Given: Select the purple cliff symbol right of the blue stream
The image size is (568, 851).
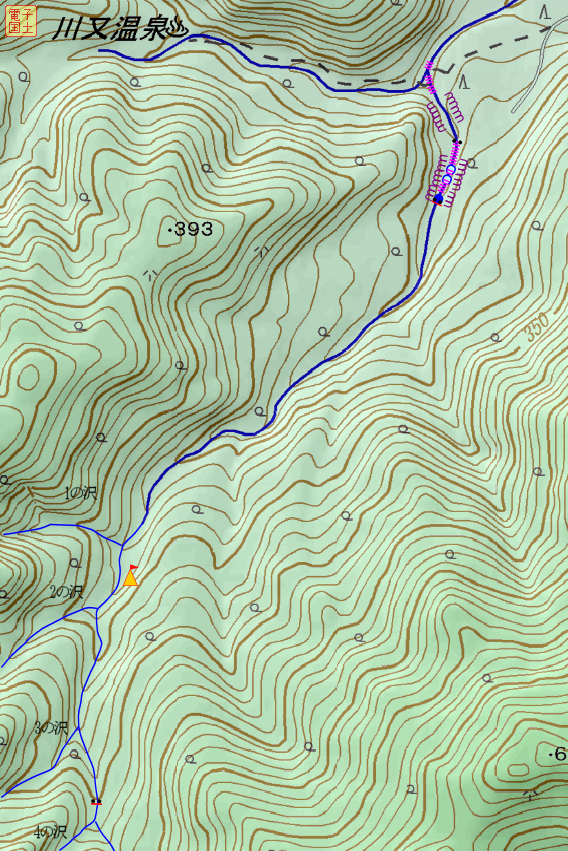Looking at the screenshot, I should point(455,106).
